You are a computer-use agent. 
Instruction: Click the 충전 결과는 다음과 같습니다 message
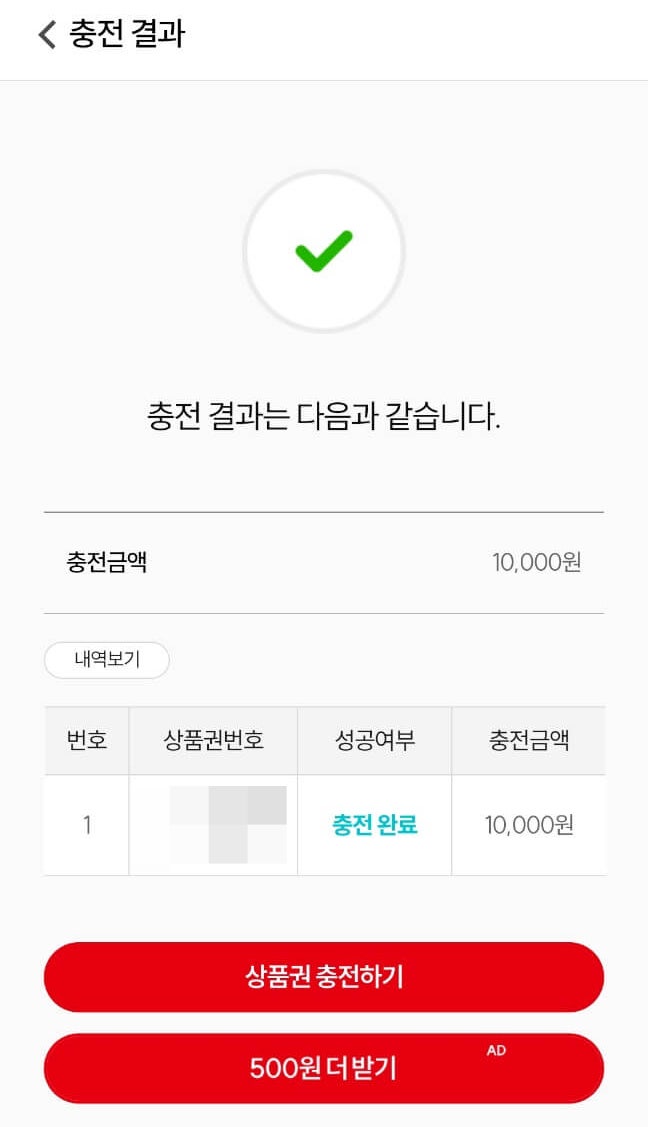323,415
